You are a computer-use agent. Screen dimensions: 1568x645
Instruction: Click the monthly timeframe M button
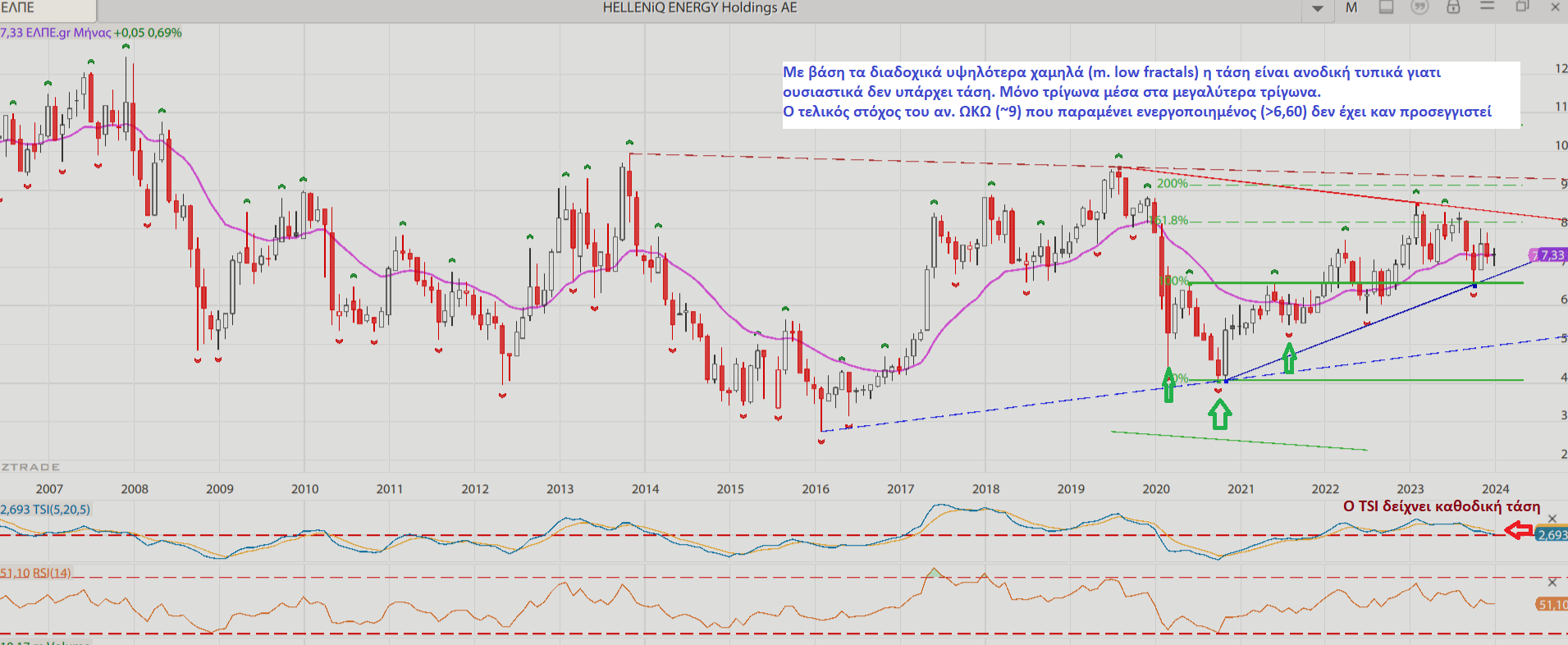(x=1351, y=7)
